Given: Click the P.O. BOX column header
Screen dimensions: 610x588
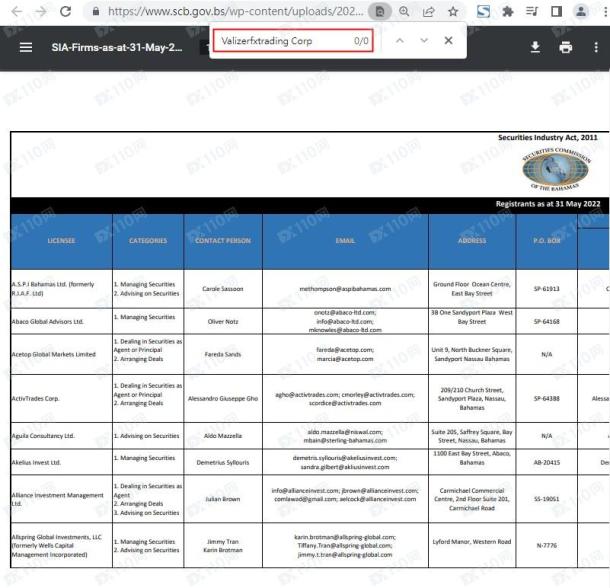Looking at the screenshot, I should [x=547, y=241].
